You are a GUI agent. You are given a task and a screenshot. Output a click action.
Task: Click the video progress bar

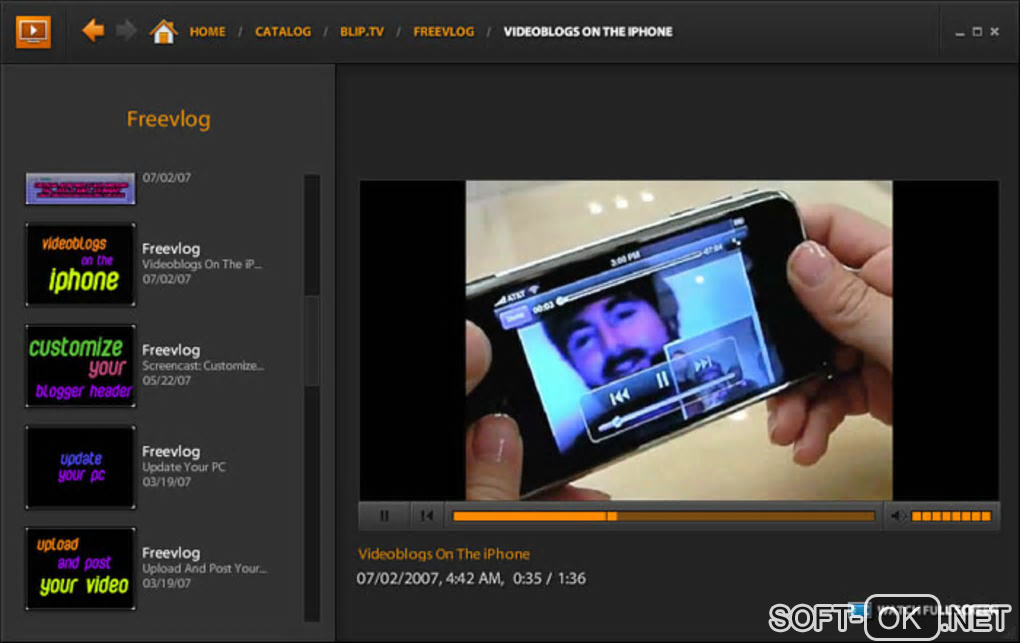664,516
